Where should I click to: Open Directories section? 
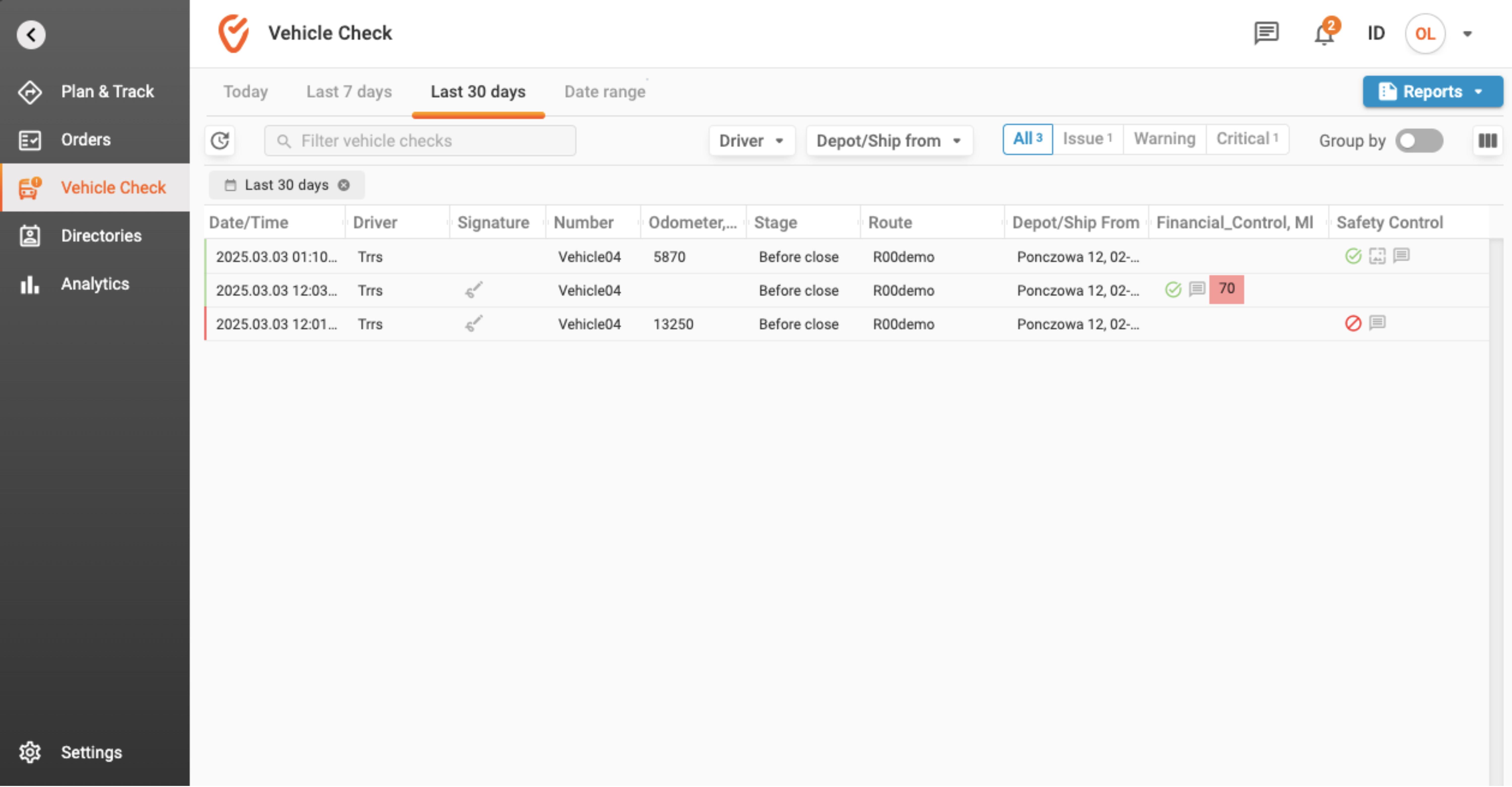point(94,236)
